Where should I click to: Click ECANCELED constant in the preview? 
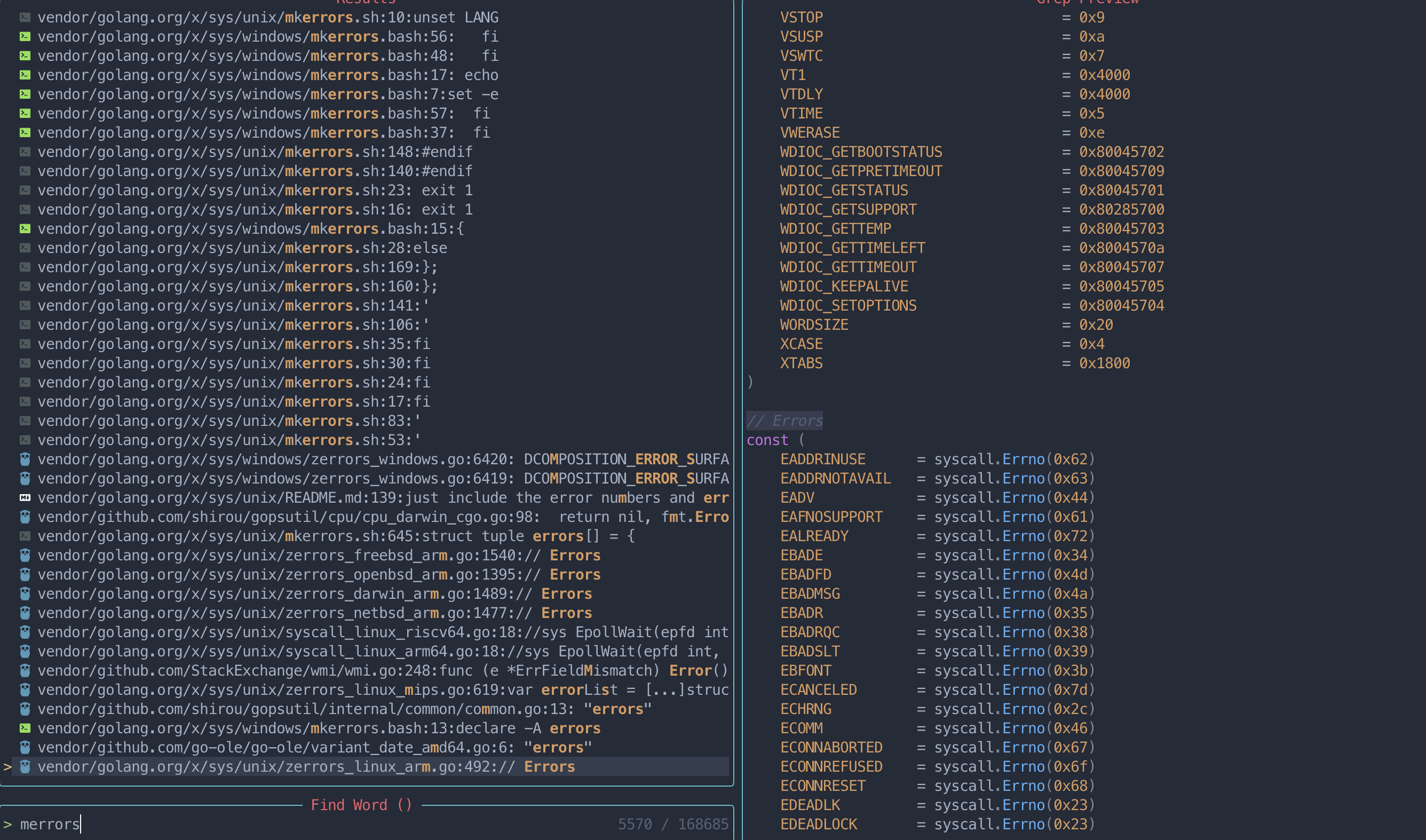tap(819, 690)
